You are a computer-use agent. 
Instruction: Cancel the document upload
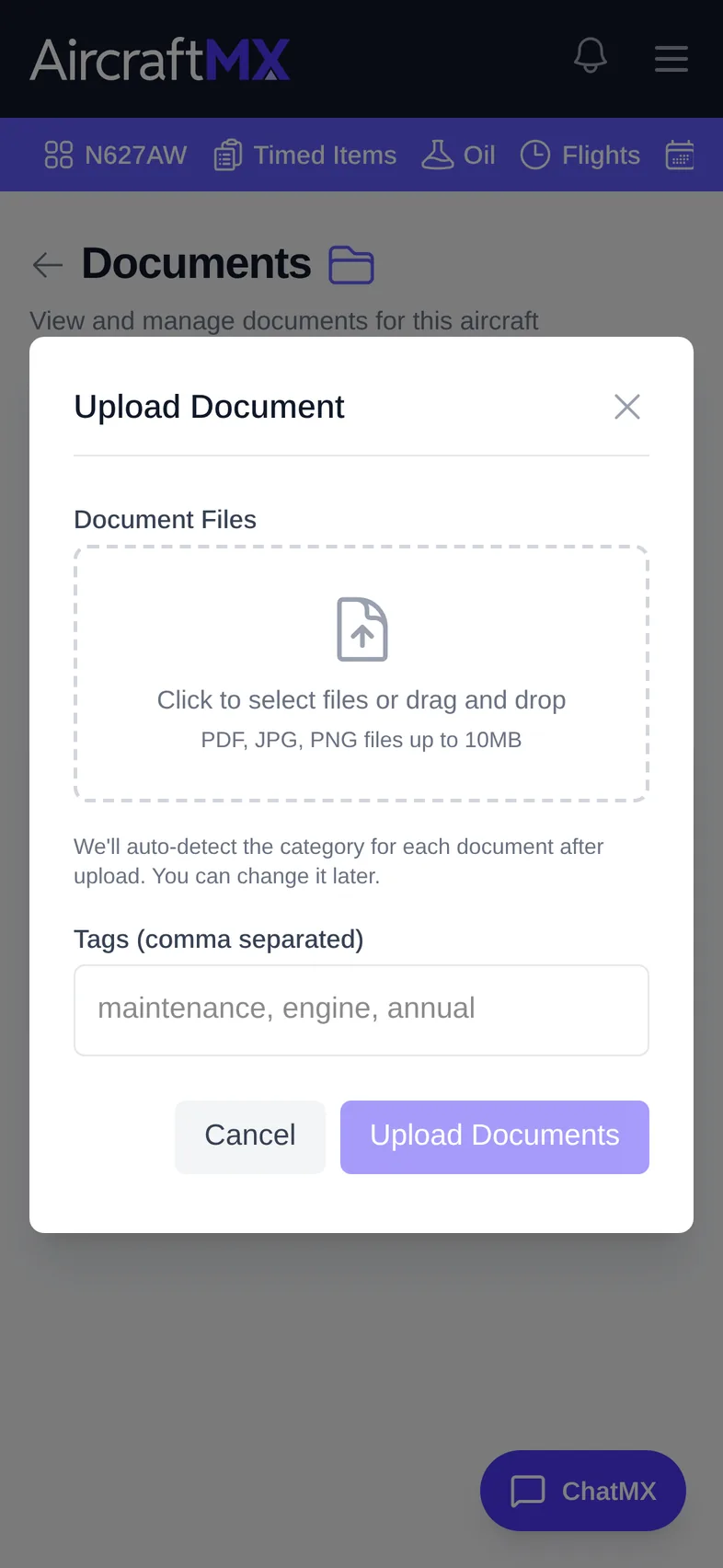point(250,1137)
